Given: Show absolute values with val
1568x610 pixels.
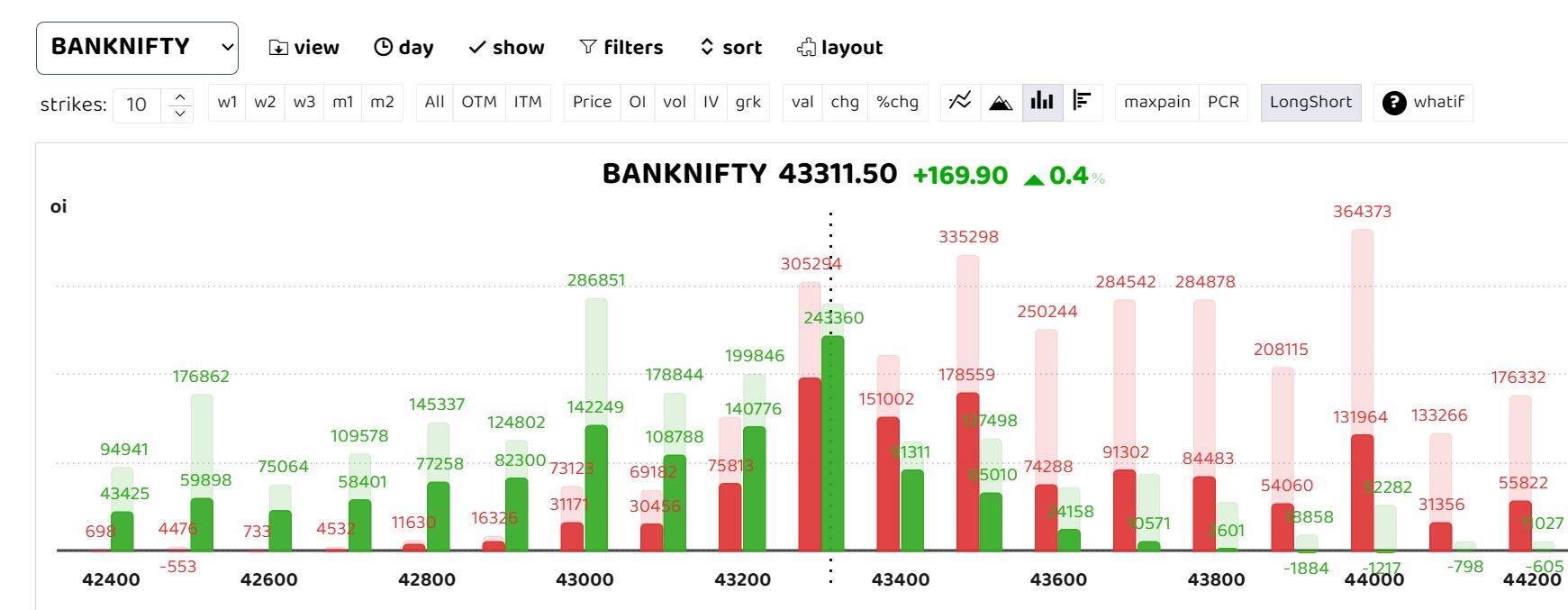Looking at the screenshot, I should [x=802, y=102].
